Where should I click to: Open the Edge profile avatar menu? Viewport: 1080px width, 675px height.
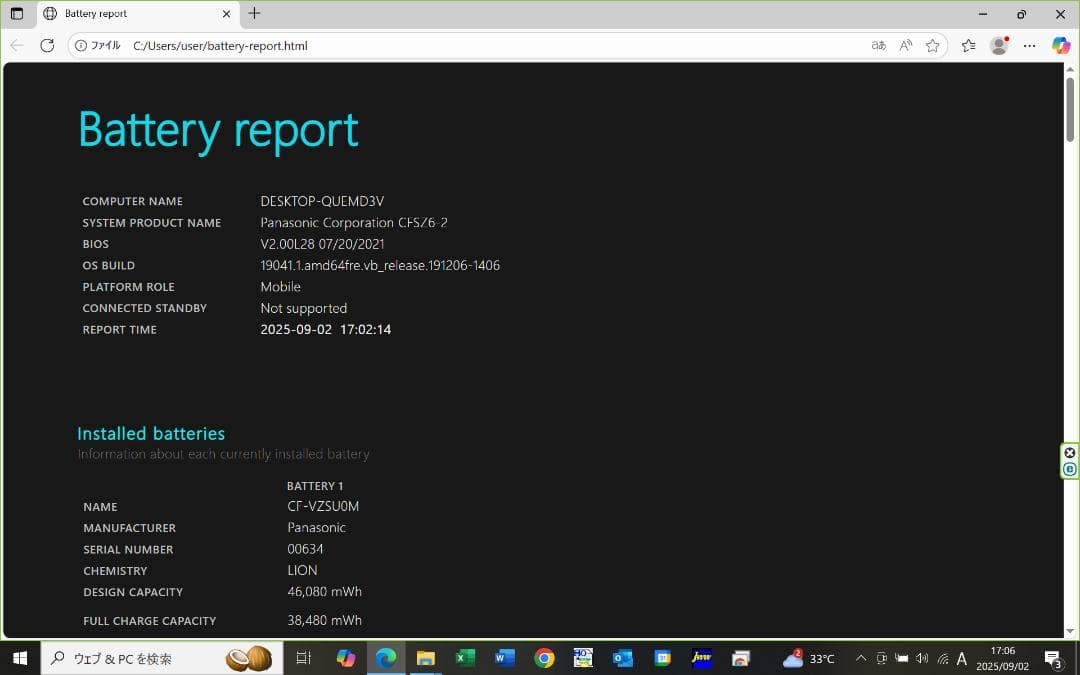pyautogui.click(x=999, y=45)
